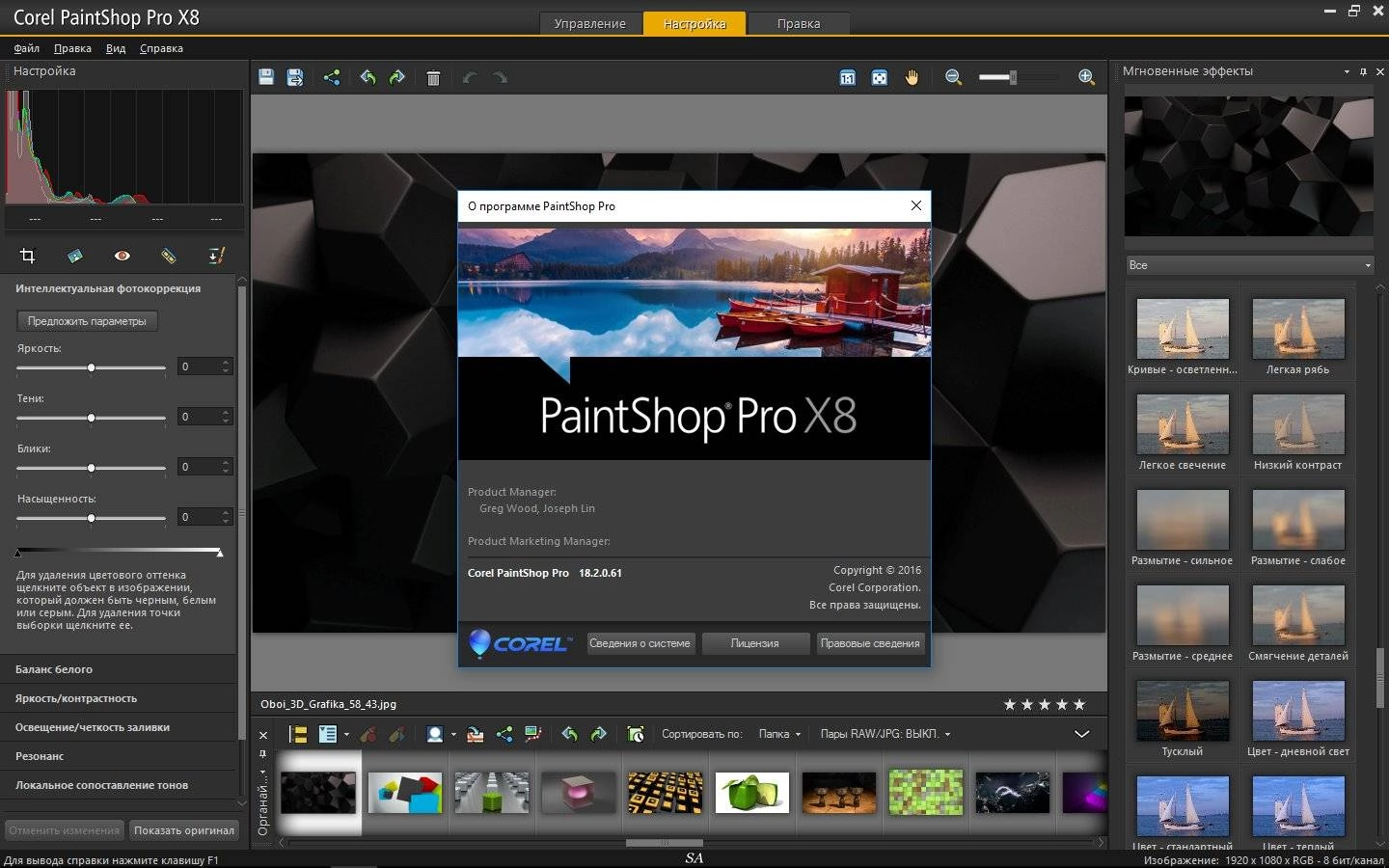Click 'Сведения о системе' button
The width and height of the screenshot is (1389, 868).
[640, 643]
